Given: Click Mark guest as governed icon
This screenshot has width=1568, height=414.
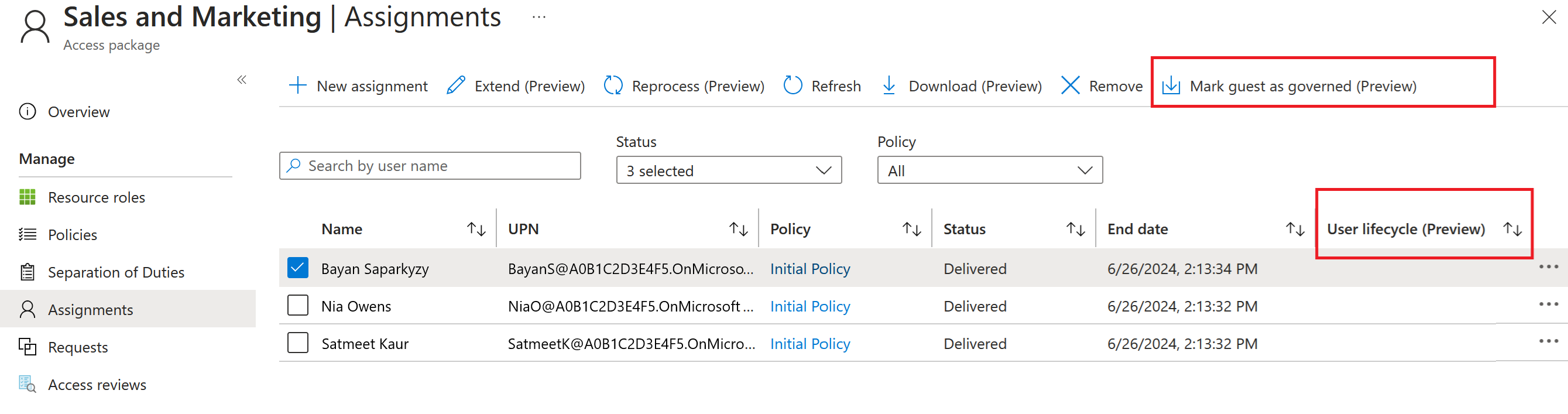Looking at the screenshot, I should [x=1171, y=86].
